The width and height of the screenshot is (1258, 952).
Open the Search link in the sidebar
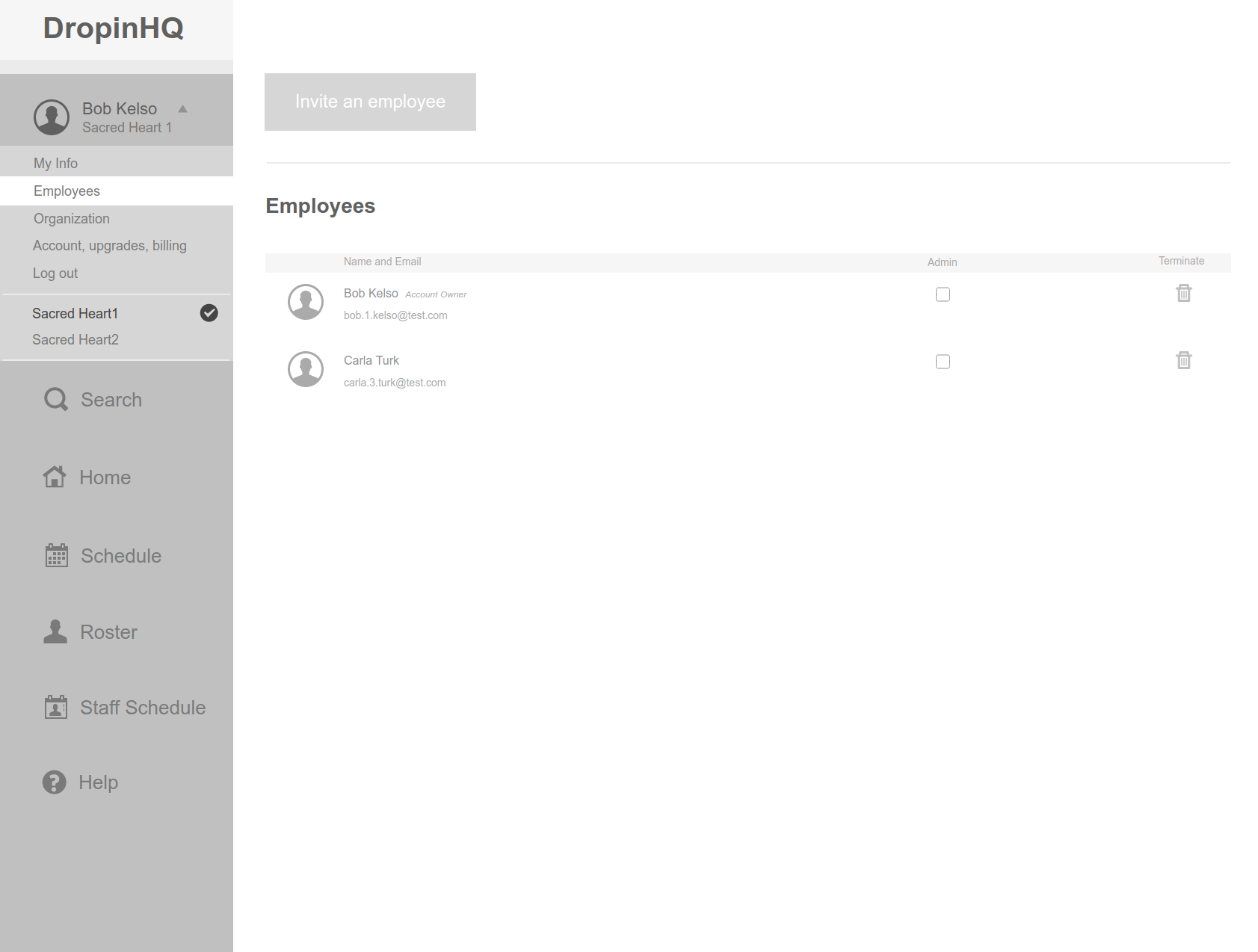pos(111,400)
